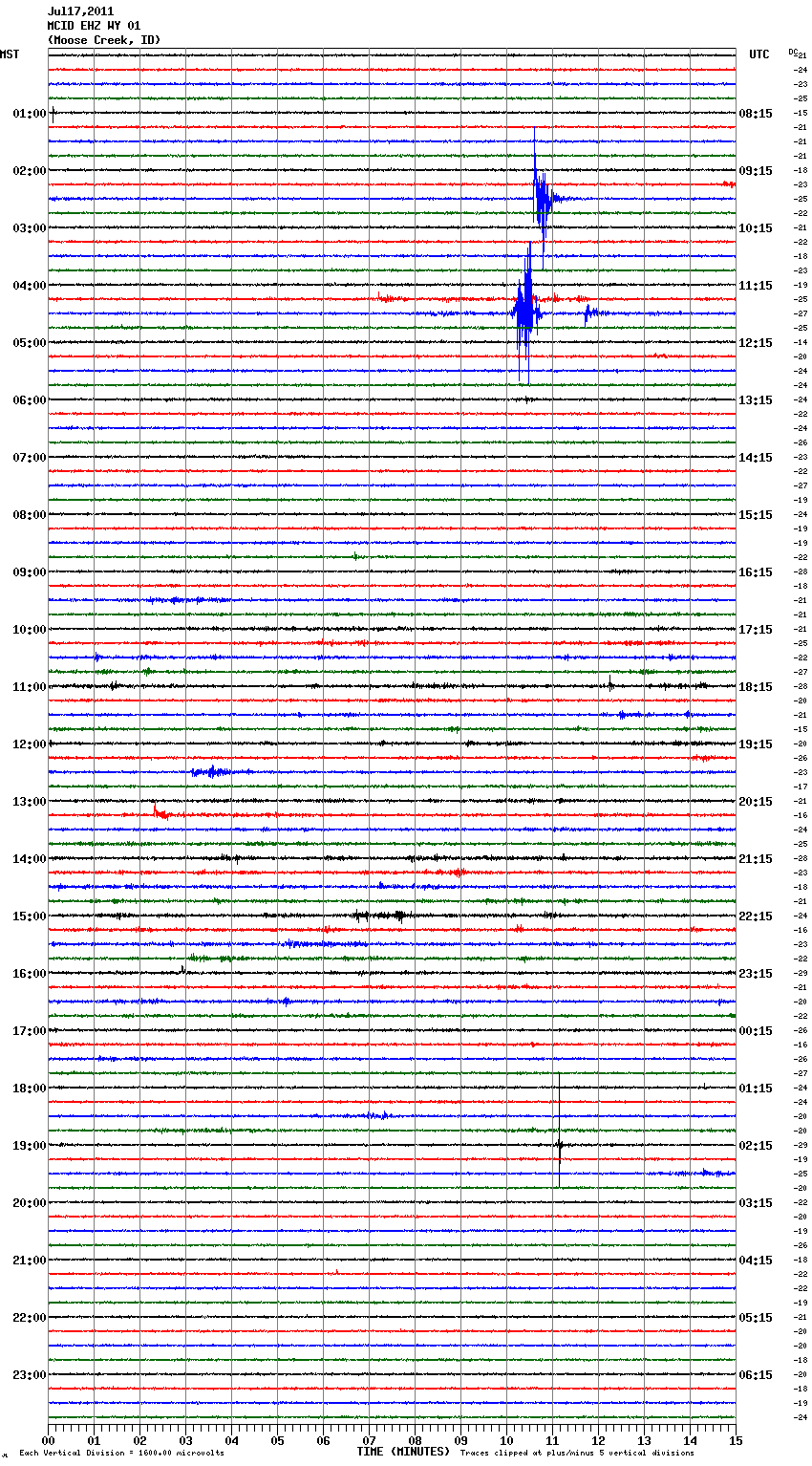This screenshot has height=1466, width=812.
Task: Click the blue earthquake waveform after 04:00
Action: click(525, 313)
